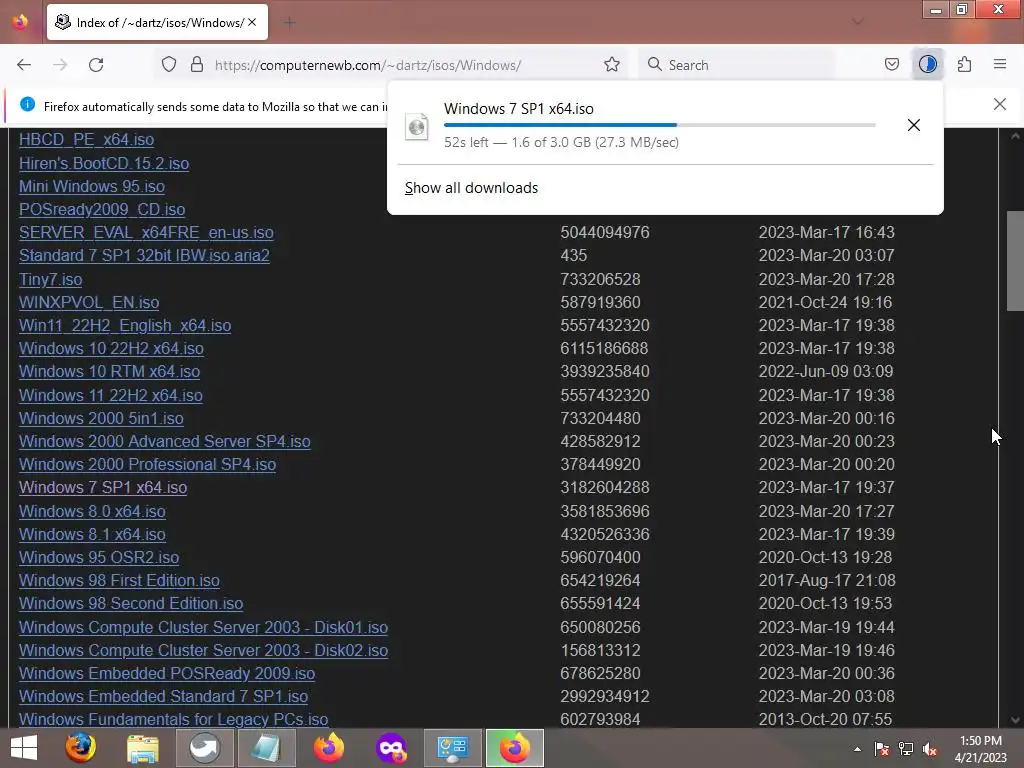1024x768 pixels.
Task: Open POSready2009_CD.iso link
Action: click(102, 210)
